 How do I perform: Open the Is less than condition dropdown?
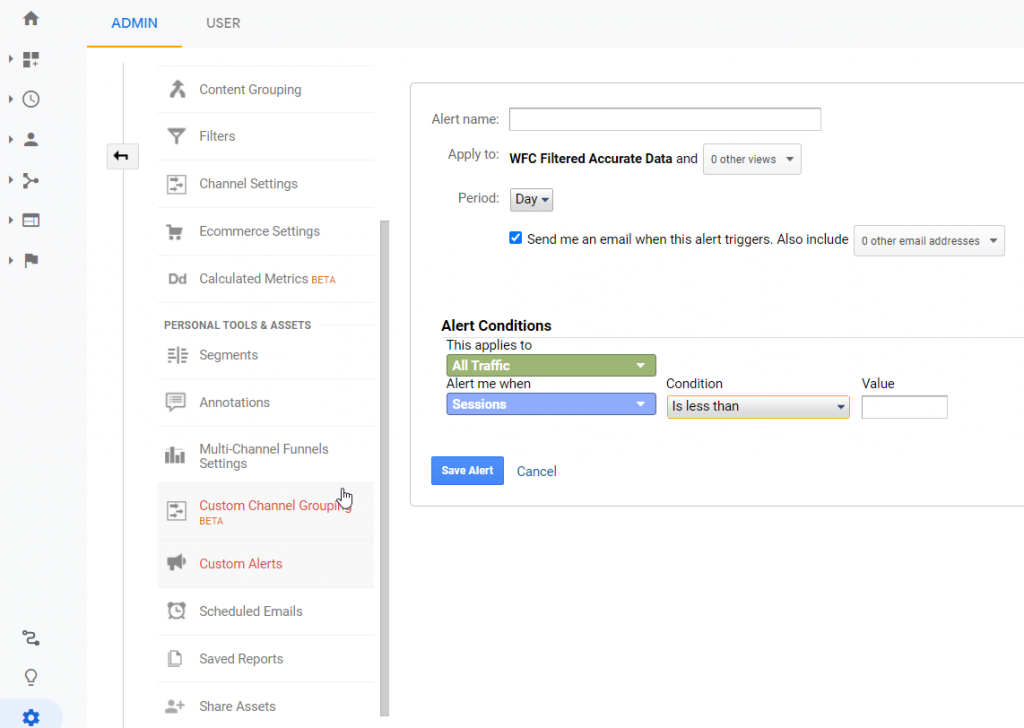point(758,406)
